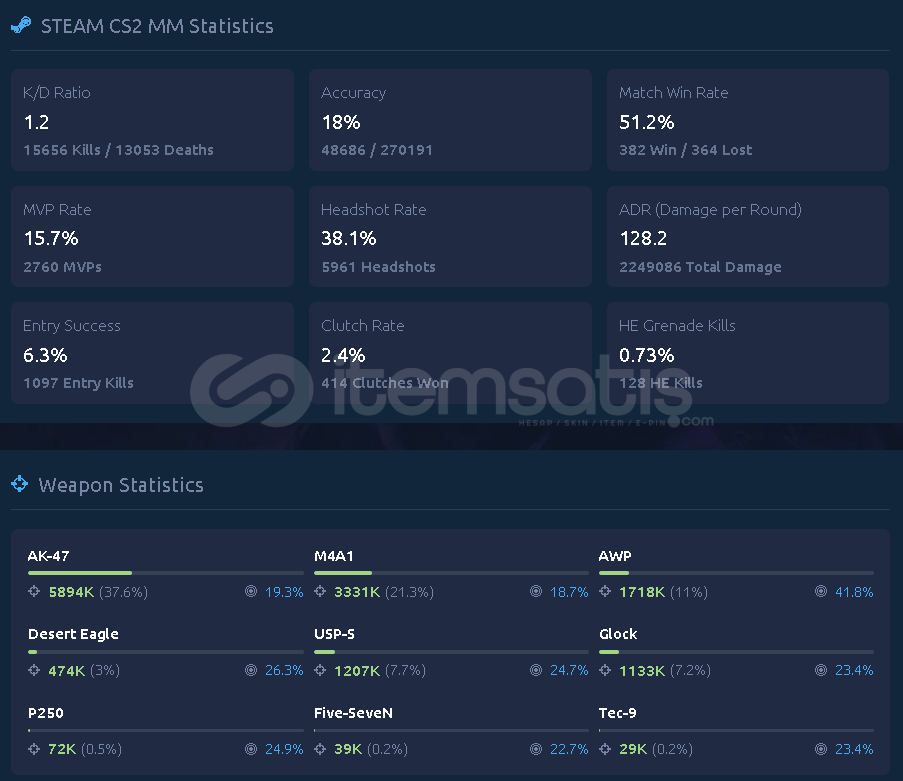This screenshot has width=903, height=781.
Task: Click the MVP Rate value "15.7%"
Action: pos(51,238)
